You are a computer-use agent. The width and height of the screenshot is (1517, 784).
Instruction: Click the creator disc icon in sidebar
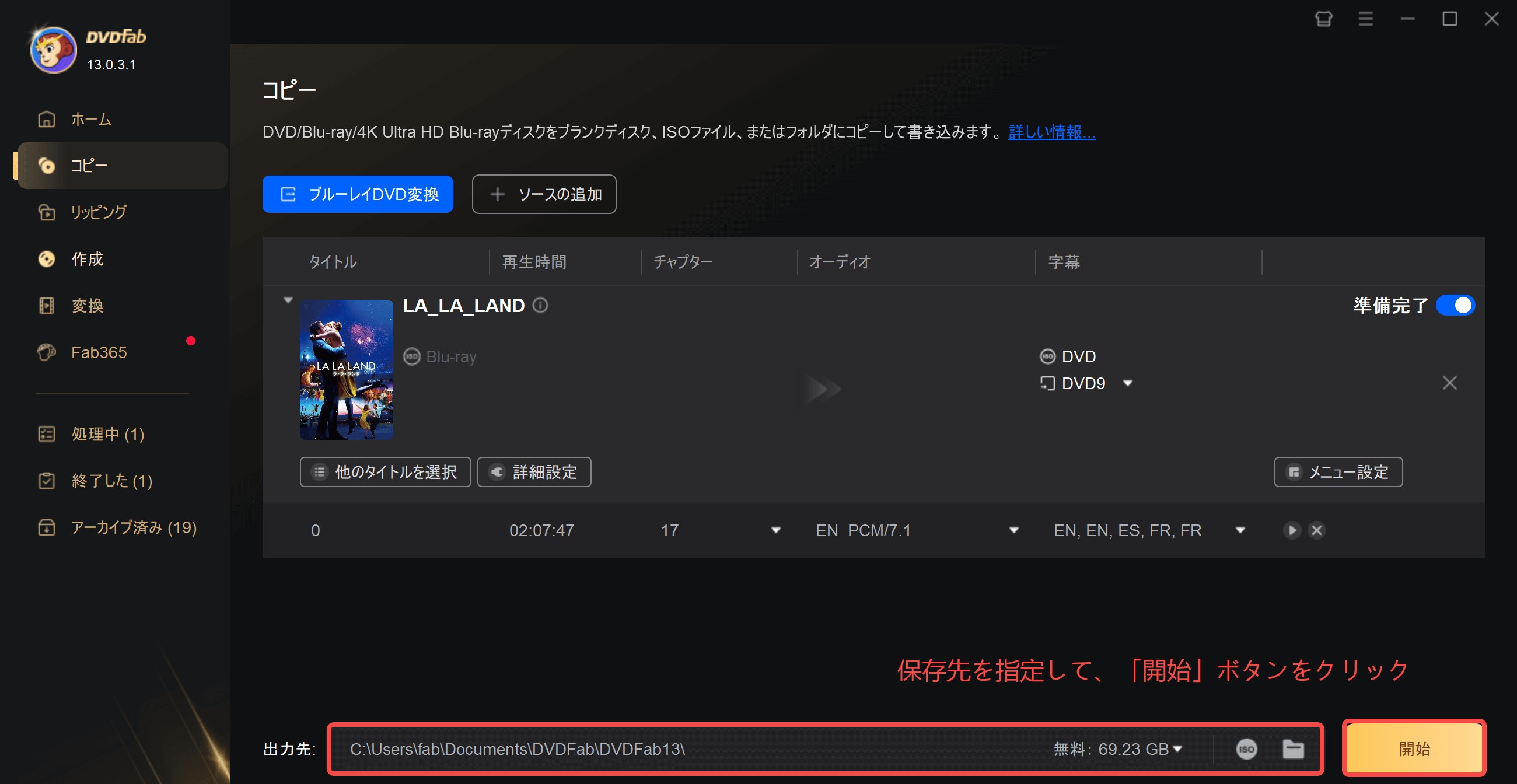point(47,259)
